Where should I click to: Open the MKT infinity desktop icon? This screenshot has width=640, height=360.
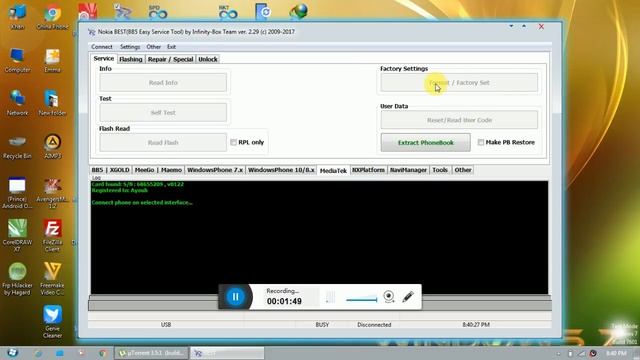(227, 12)
